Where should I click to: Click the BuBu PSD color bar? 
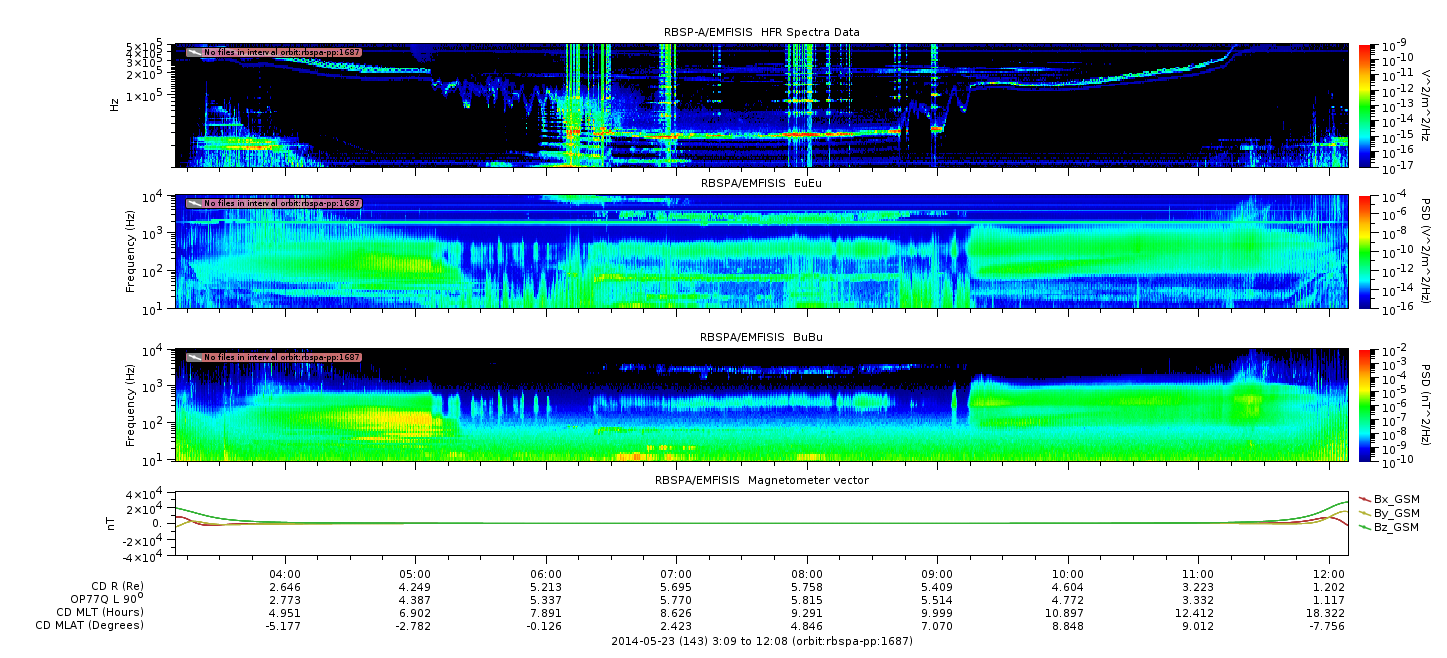pos(1365,404)
